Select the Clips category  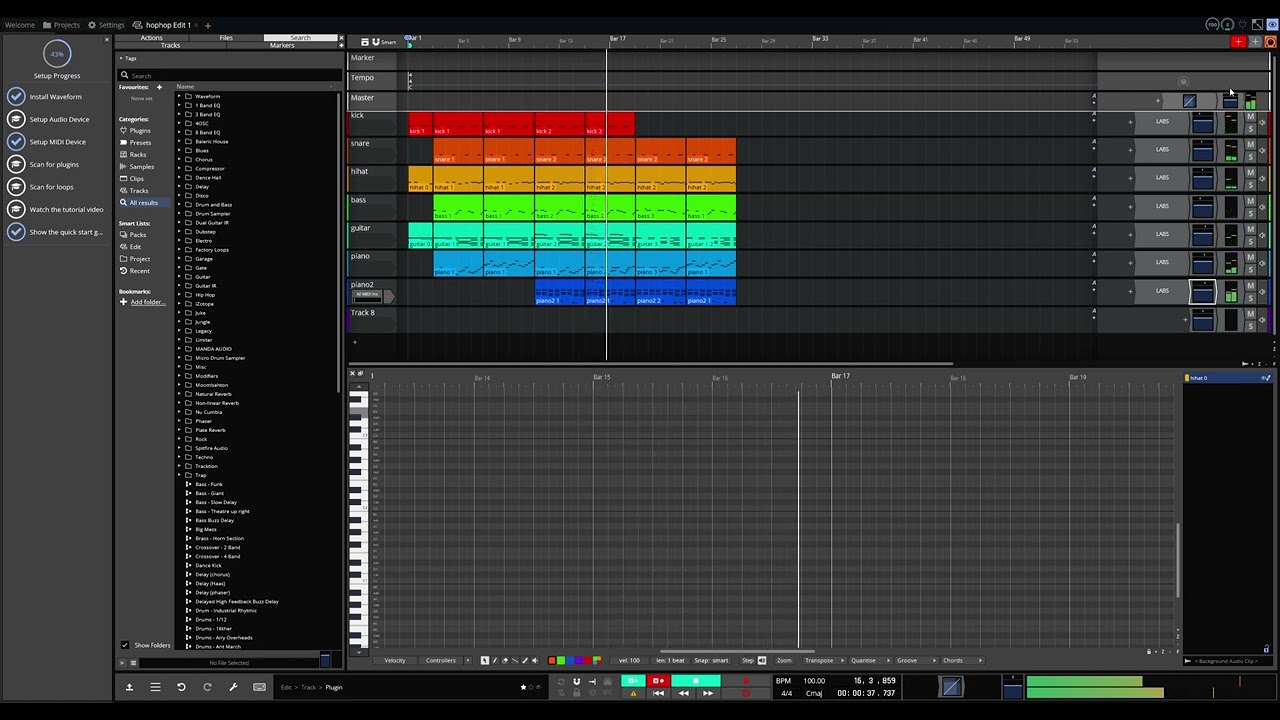pyautogui.click(x=136, y=179)
